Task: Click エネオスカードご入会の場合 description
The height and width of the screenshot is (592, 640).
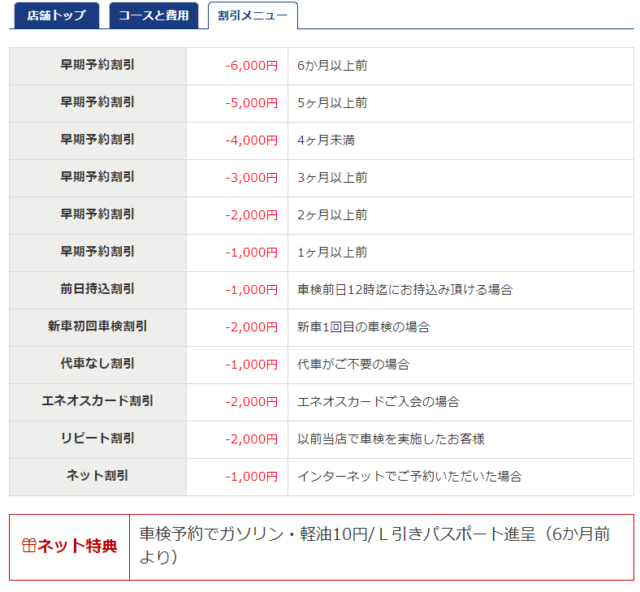Action: [378, 402]
